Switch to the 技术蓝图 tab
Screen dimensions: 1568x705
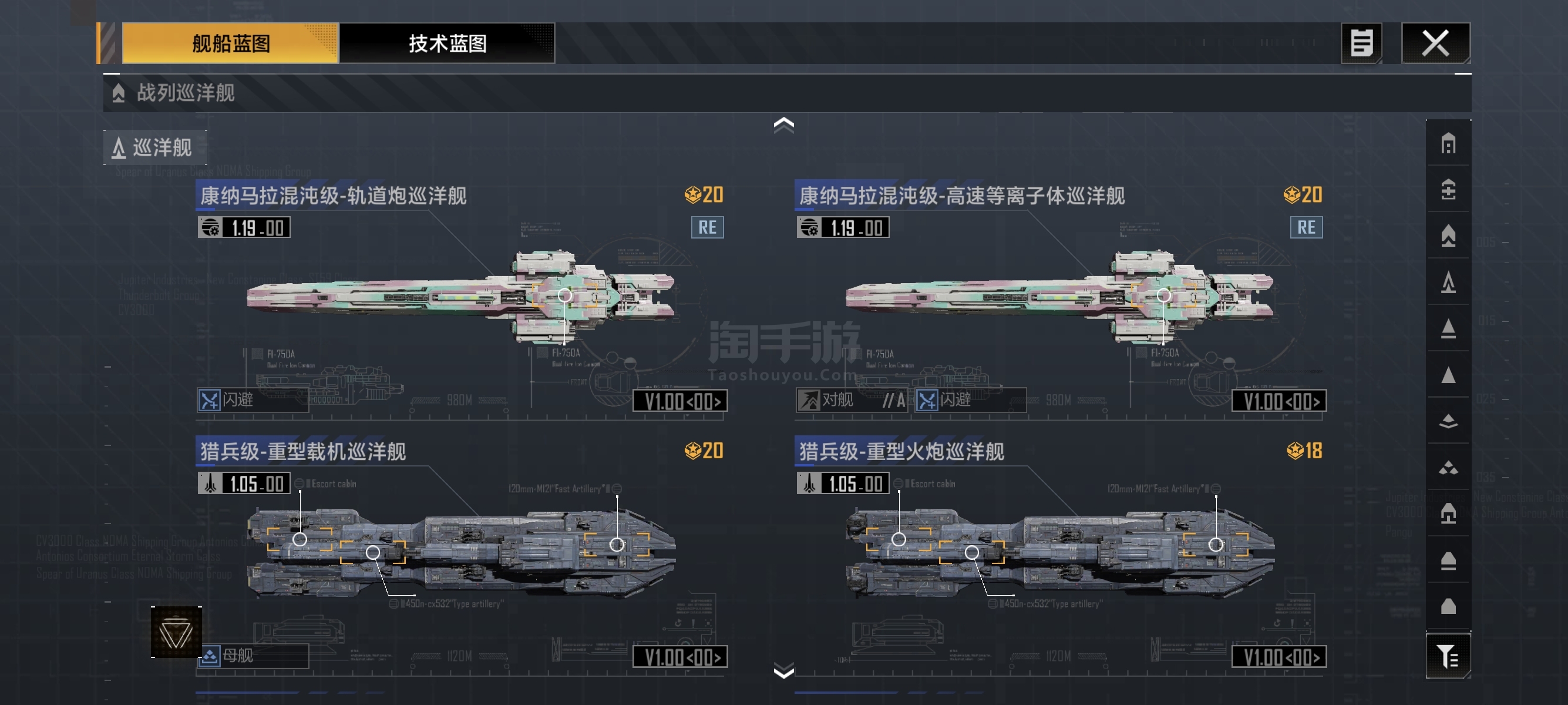point(447,43)
